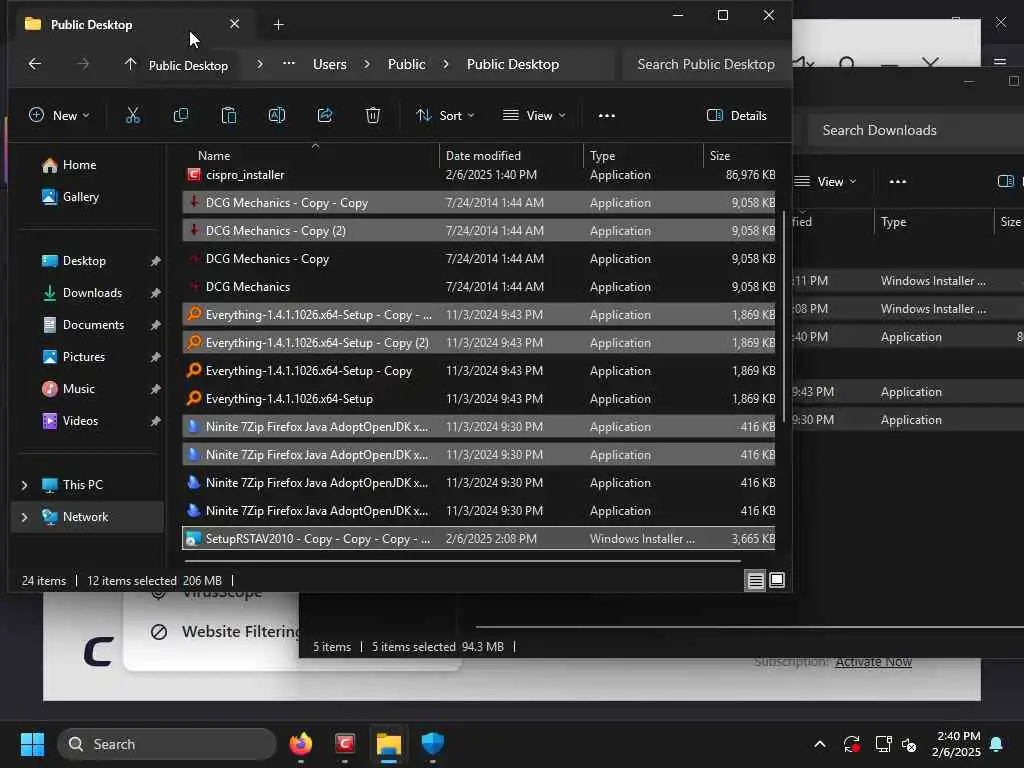The width and height of the screenshot is (1024, 768).
Task: Switch to large thumbnails view layout
Action: [x=777, y=581]
